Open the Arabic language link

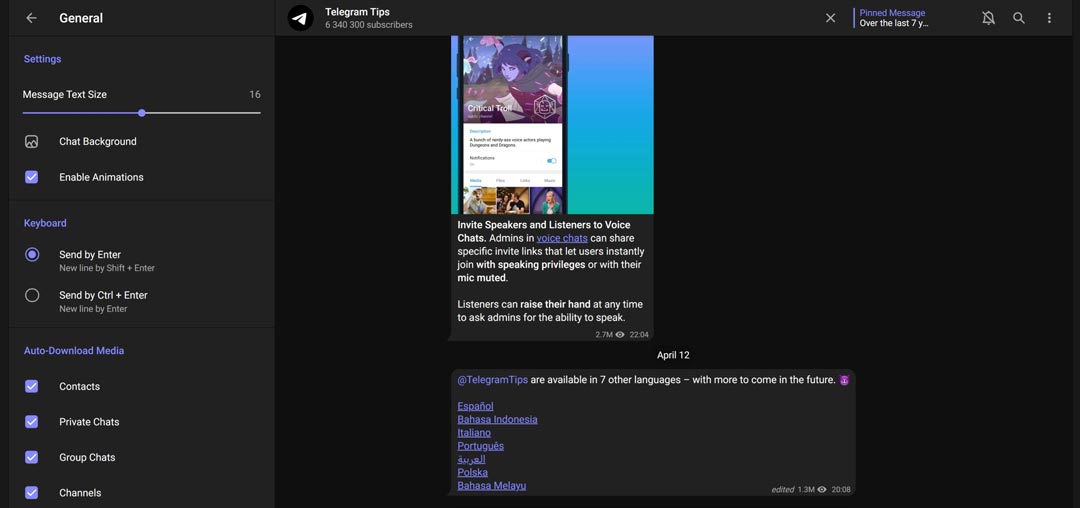coord(471,459)
